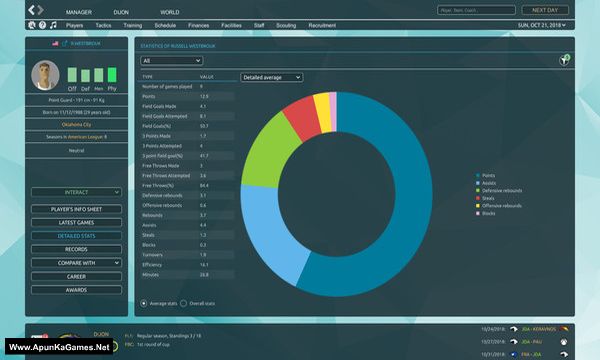Click team logo beside JDA - Kervinos fixture
The image size is (600, 360).
coord(514,329)
